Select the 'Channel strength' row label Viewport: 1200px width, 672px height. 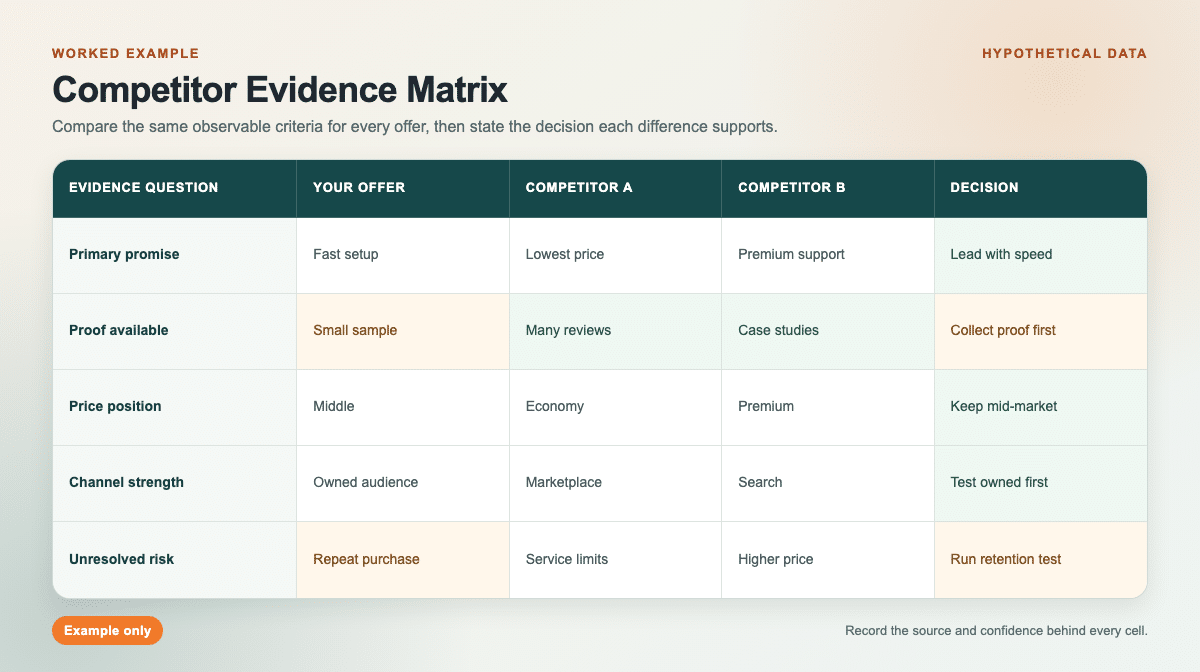(x=175, y=483)
